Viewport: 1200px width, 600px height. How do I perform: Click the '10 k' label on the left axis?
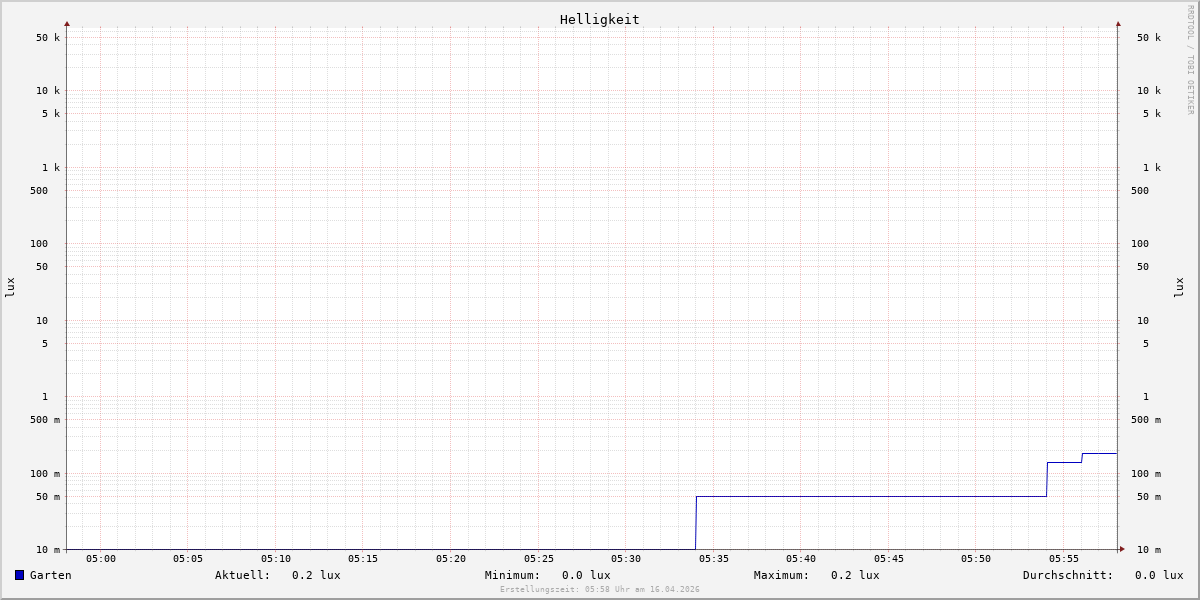click(x=48, y=91)
